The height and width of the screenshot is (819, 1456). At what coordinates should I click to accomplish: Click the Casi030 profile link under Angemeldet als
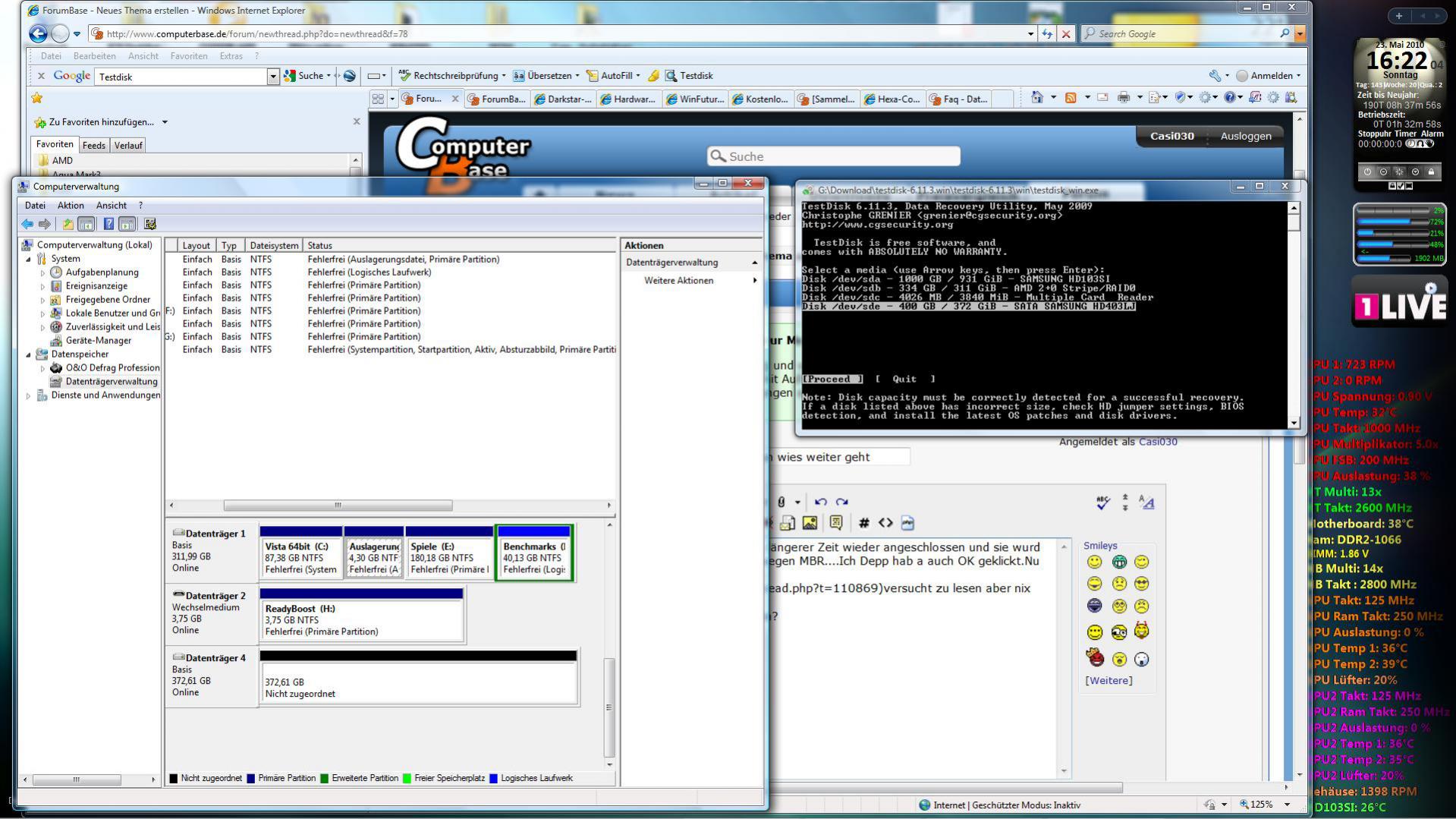(1158, 442)
